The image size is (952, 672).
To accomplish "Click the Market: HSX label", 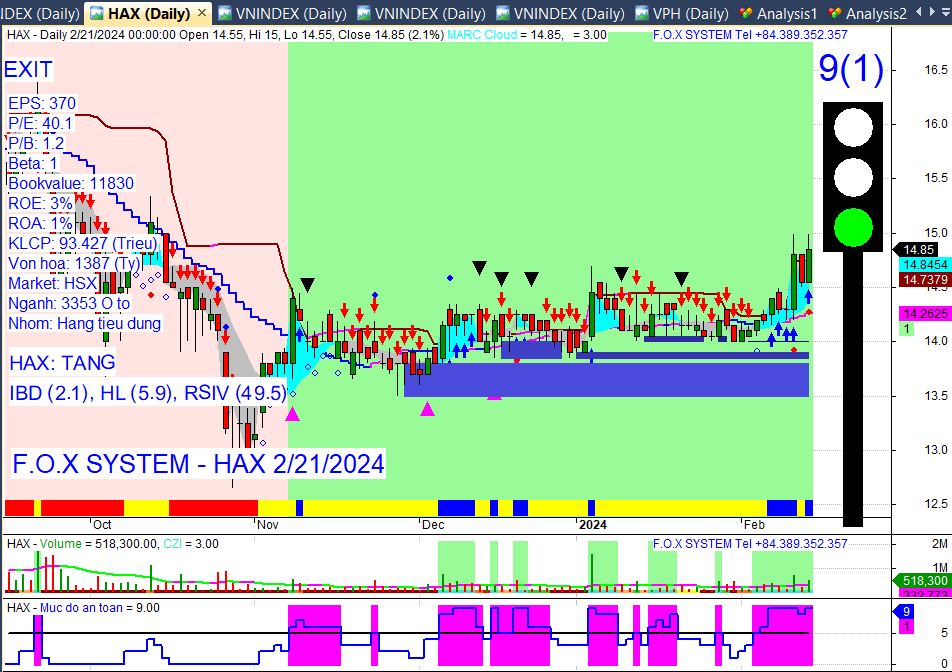I will (x=53, y=283).
